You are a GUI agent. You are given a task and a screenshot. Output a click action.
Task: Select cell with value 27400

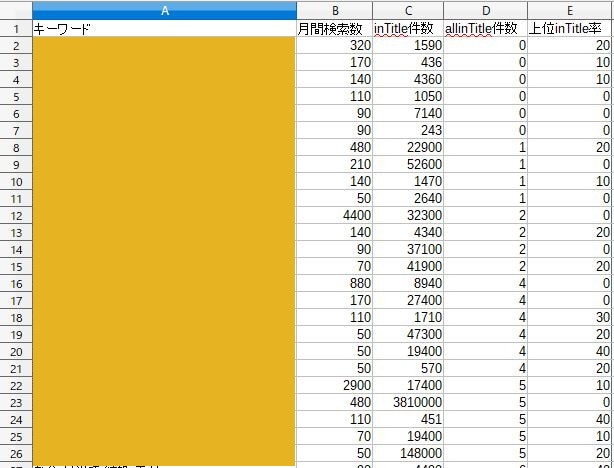(x=408, y=300)
